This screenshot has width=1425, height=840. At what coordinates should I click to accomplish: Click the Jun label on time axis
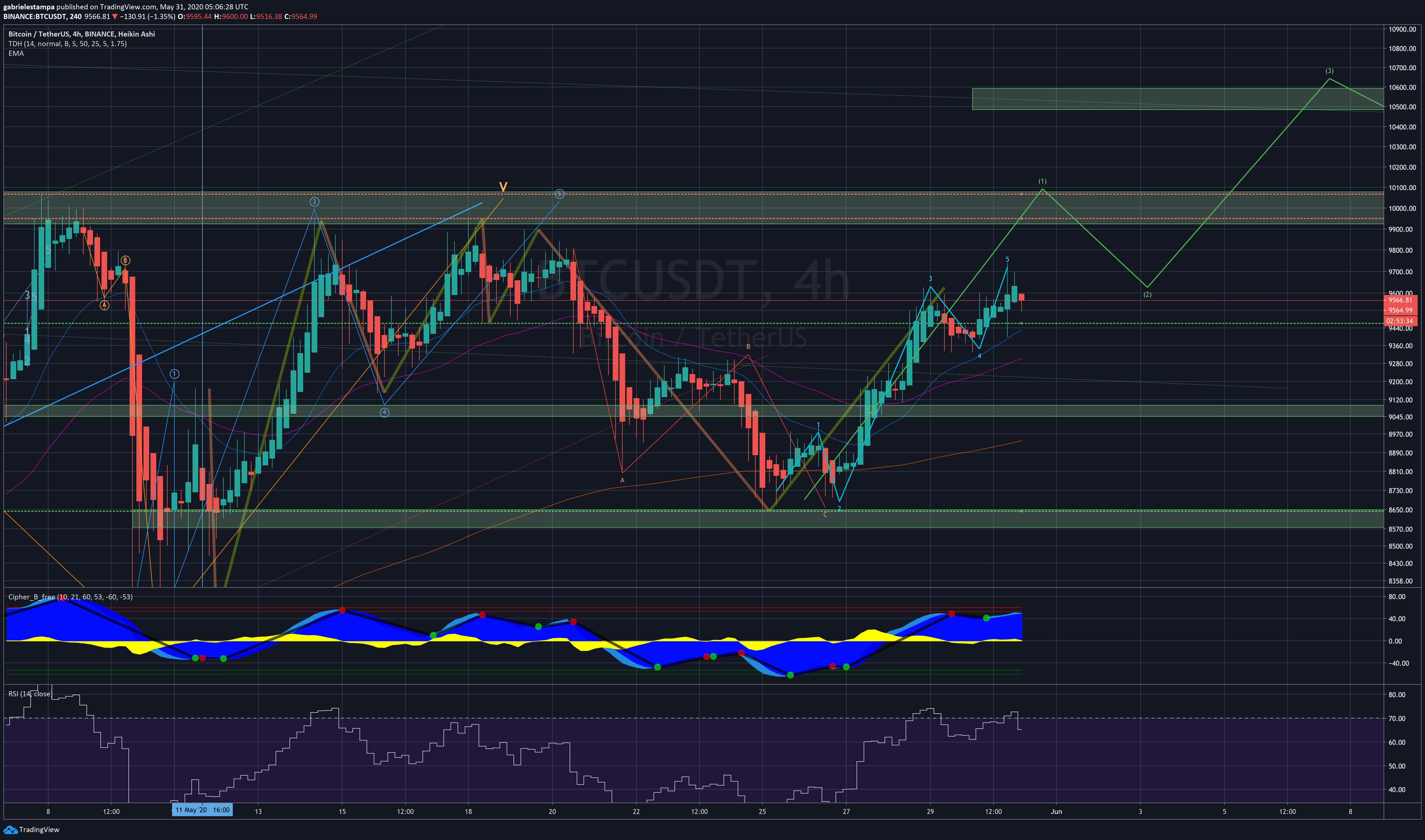[1056, 811]
